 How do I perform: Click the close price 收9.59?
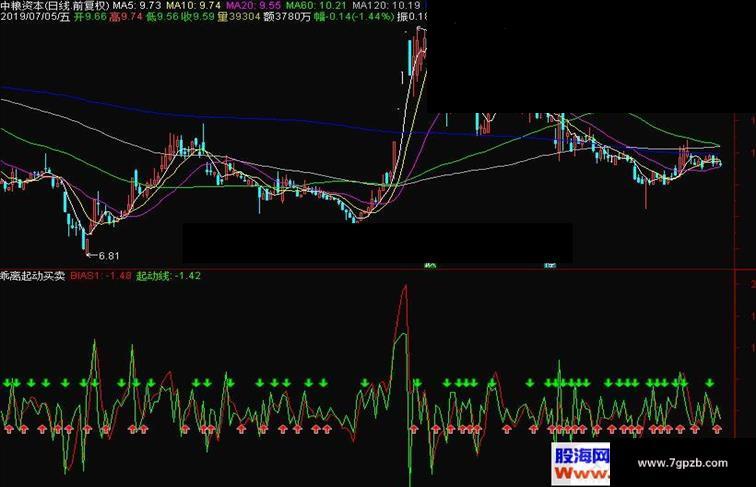pyautogui.click(x=198, y=17)
